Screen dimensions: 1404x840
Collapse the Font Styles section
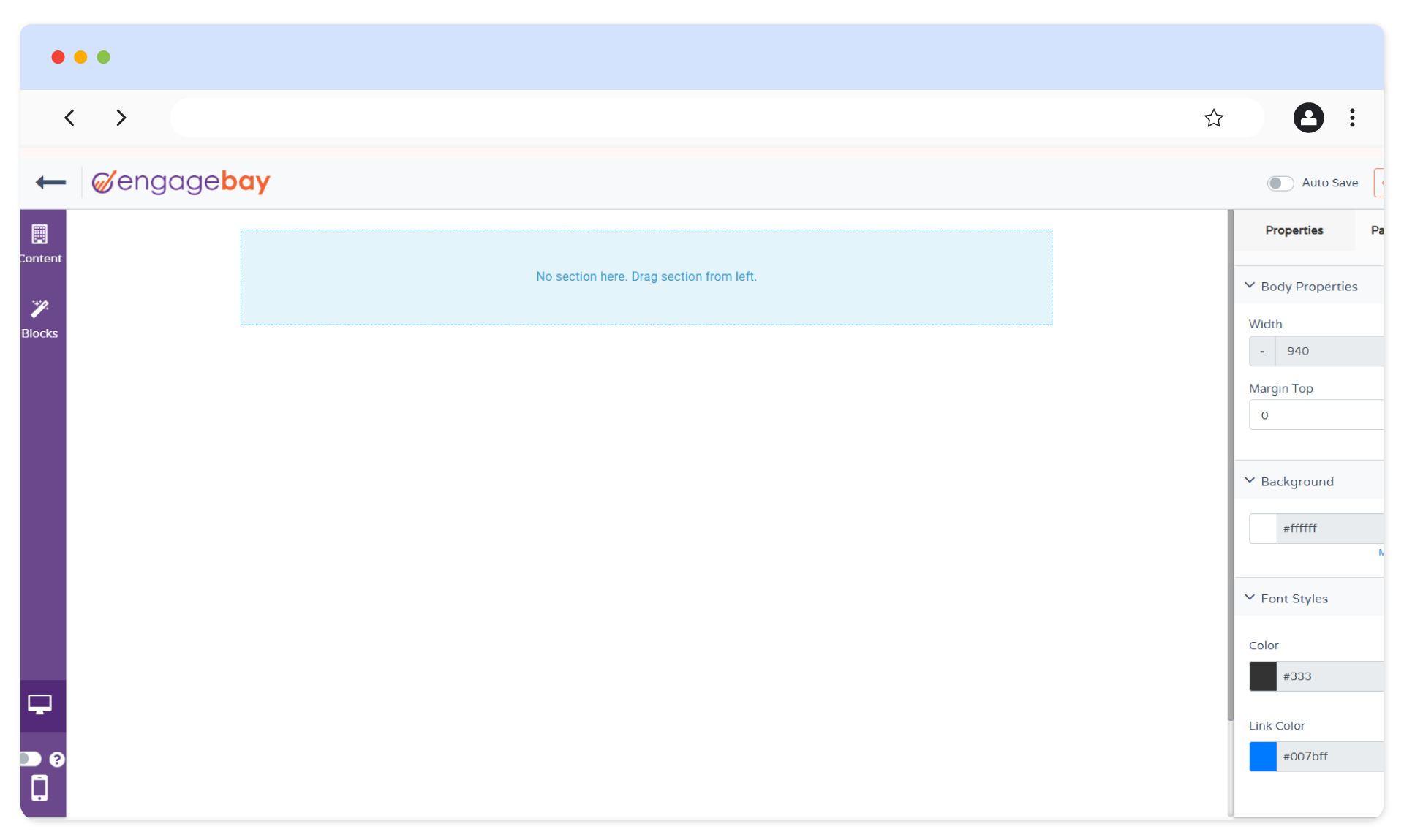click(1250, 597)
